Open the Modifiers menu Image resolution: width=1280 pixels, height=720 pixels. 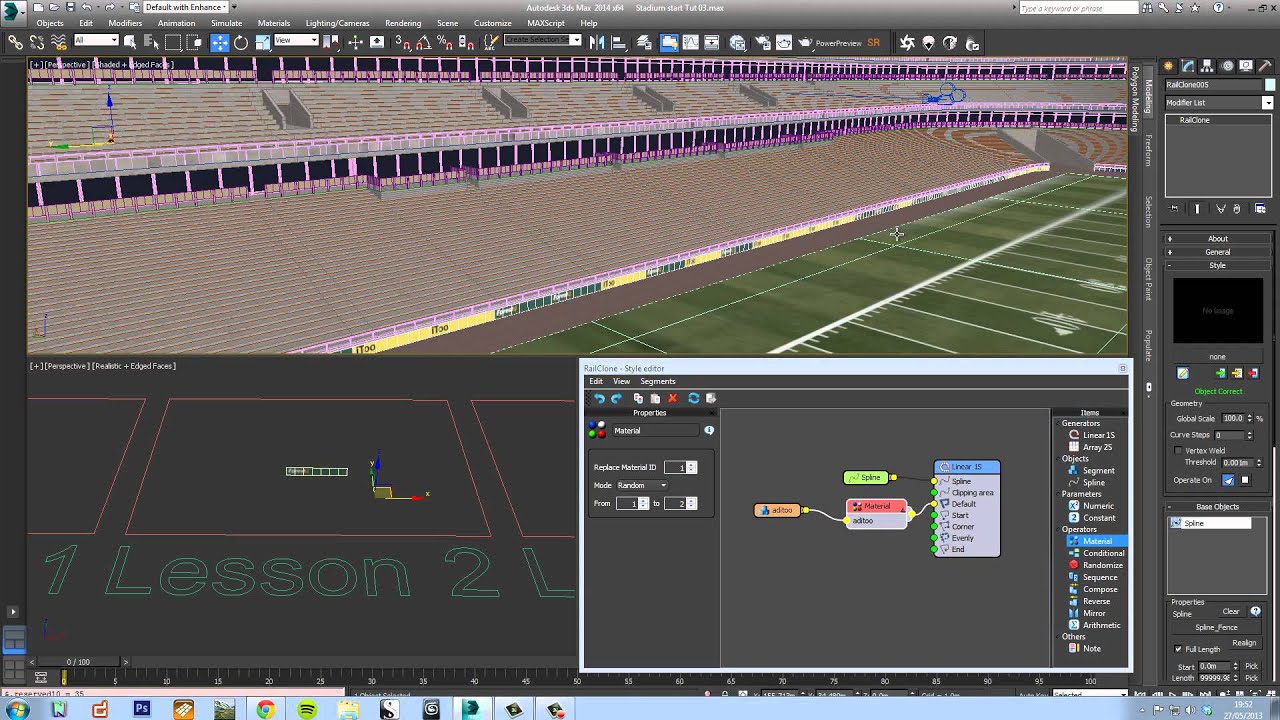(125, 23)
